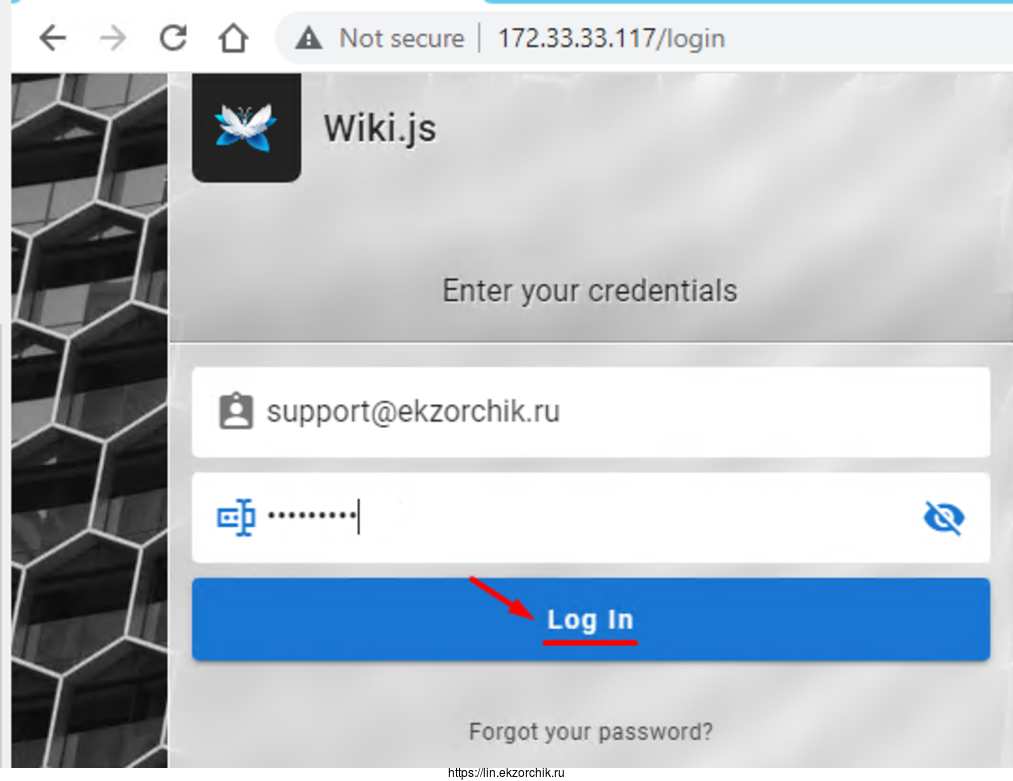The image size is (1013, 781).
Task: Select the 172.33.33.117/login address bar URL
Action: click(611, 38)
